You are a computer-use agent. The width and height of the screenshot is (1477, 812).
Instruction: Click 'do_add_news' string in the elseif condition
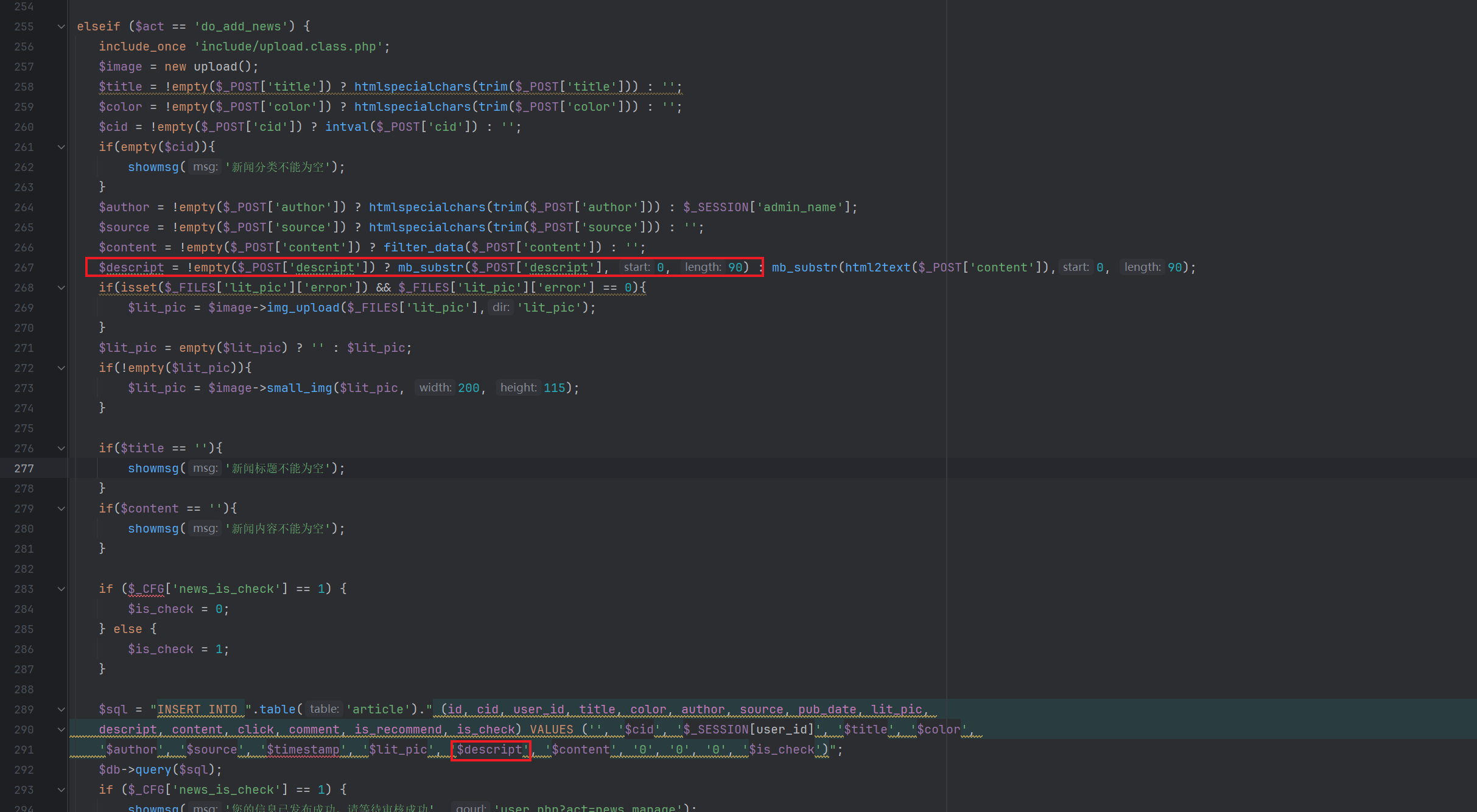click(241, 26)
